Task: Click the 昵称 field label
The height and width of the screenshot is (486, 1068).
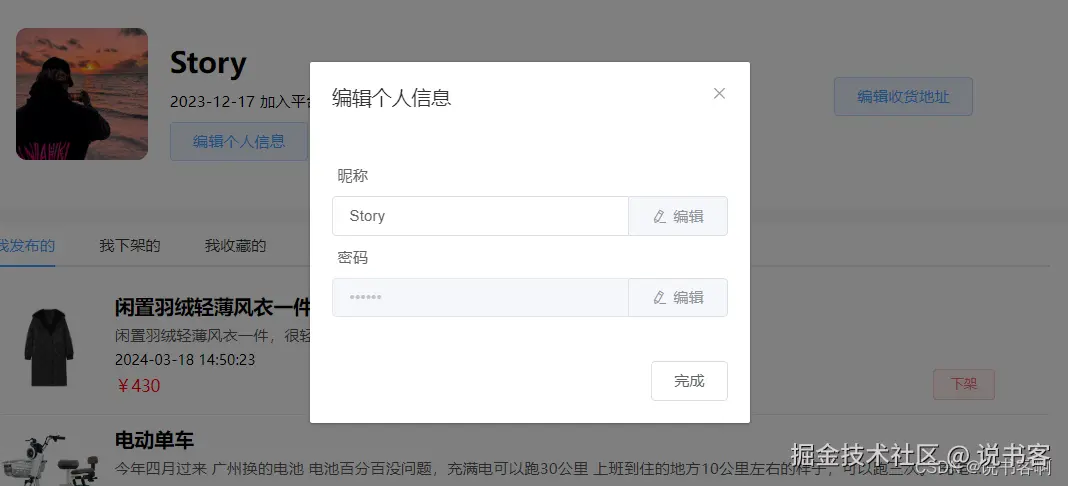Action: 353,176
